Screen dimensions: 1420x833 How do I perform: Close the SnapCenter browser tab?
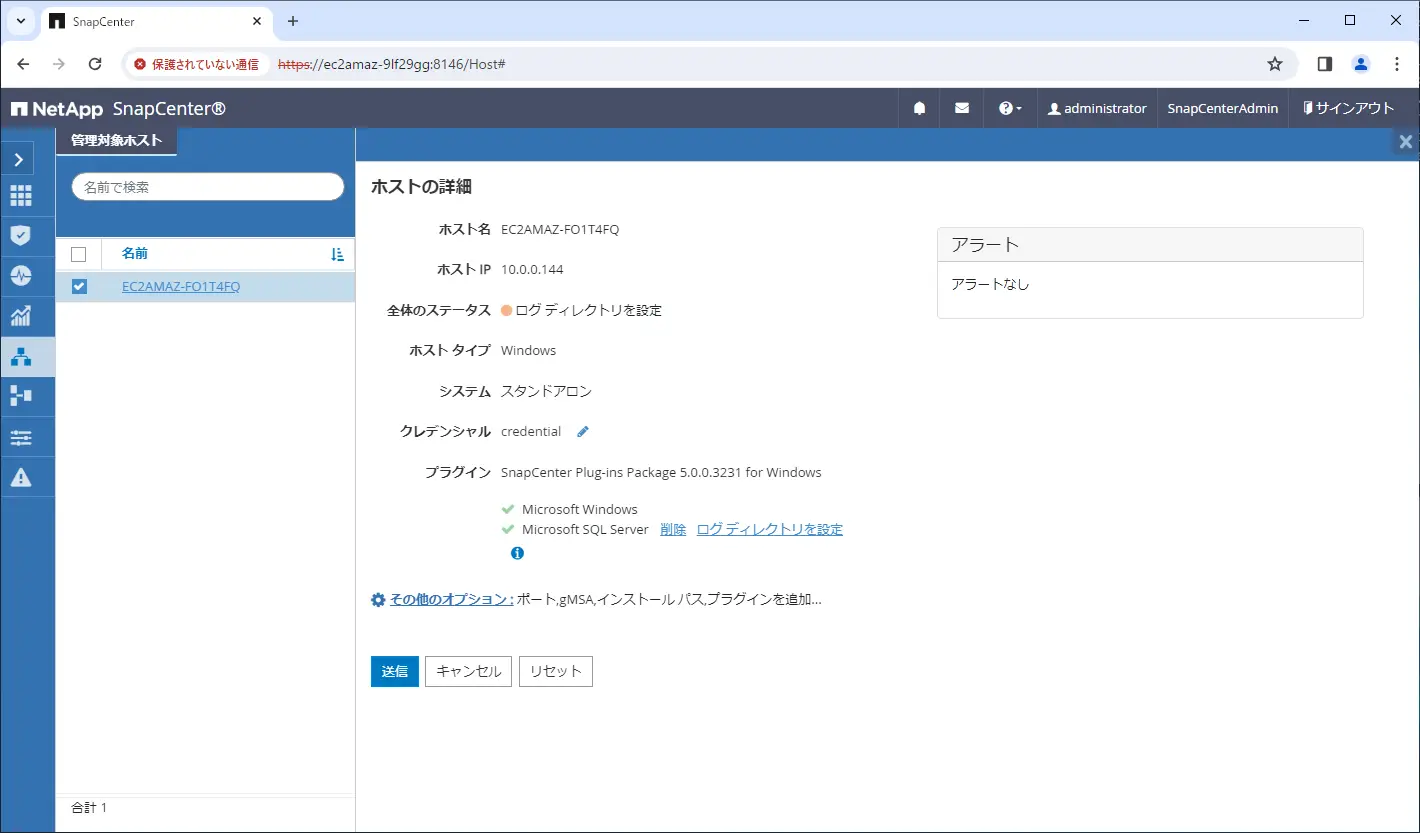click(255, 21)
